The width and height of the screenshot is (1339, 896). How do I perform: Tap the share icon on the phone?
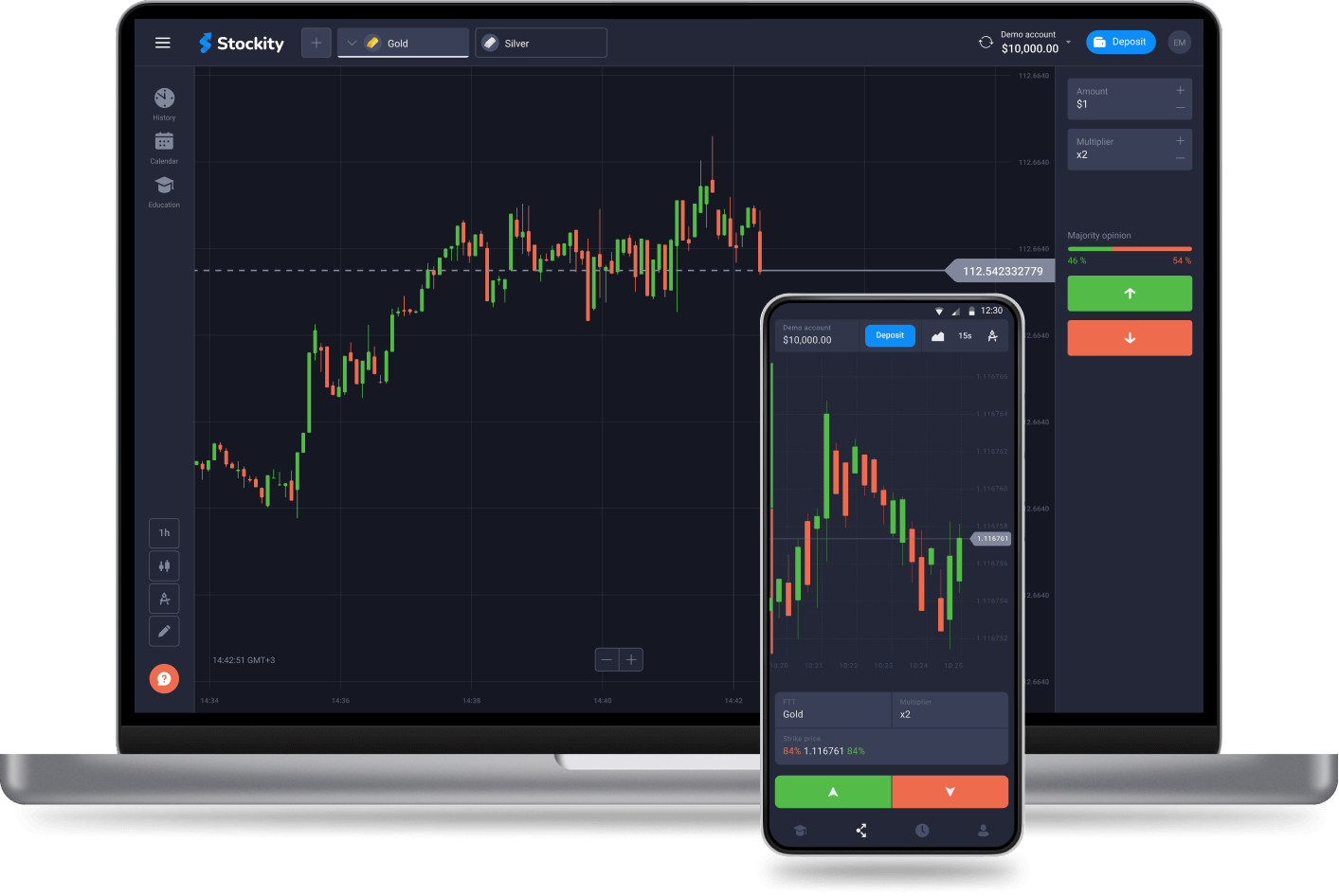860,831
